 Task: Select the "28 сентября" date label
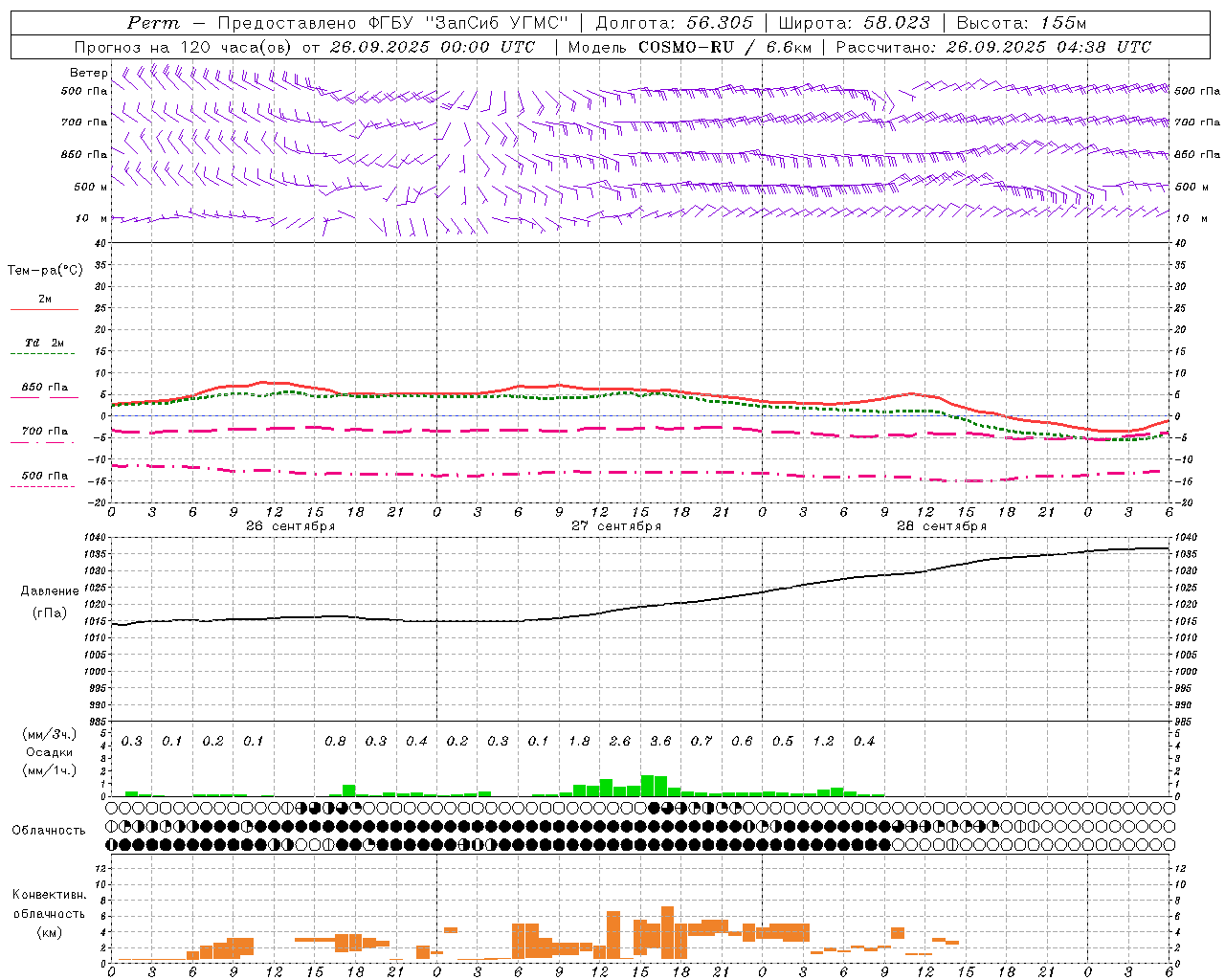coord(941,526)
